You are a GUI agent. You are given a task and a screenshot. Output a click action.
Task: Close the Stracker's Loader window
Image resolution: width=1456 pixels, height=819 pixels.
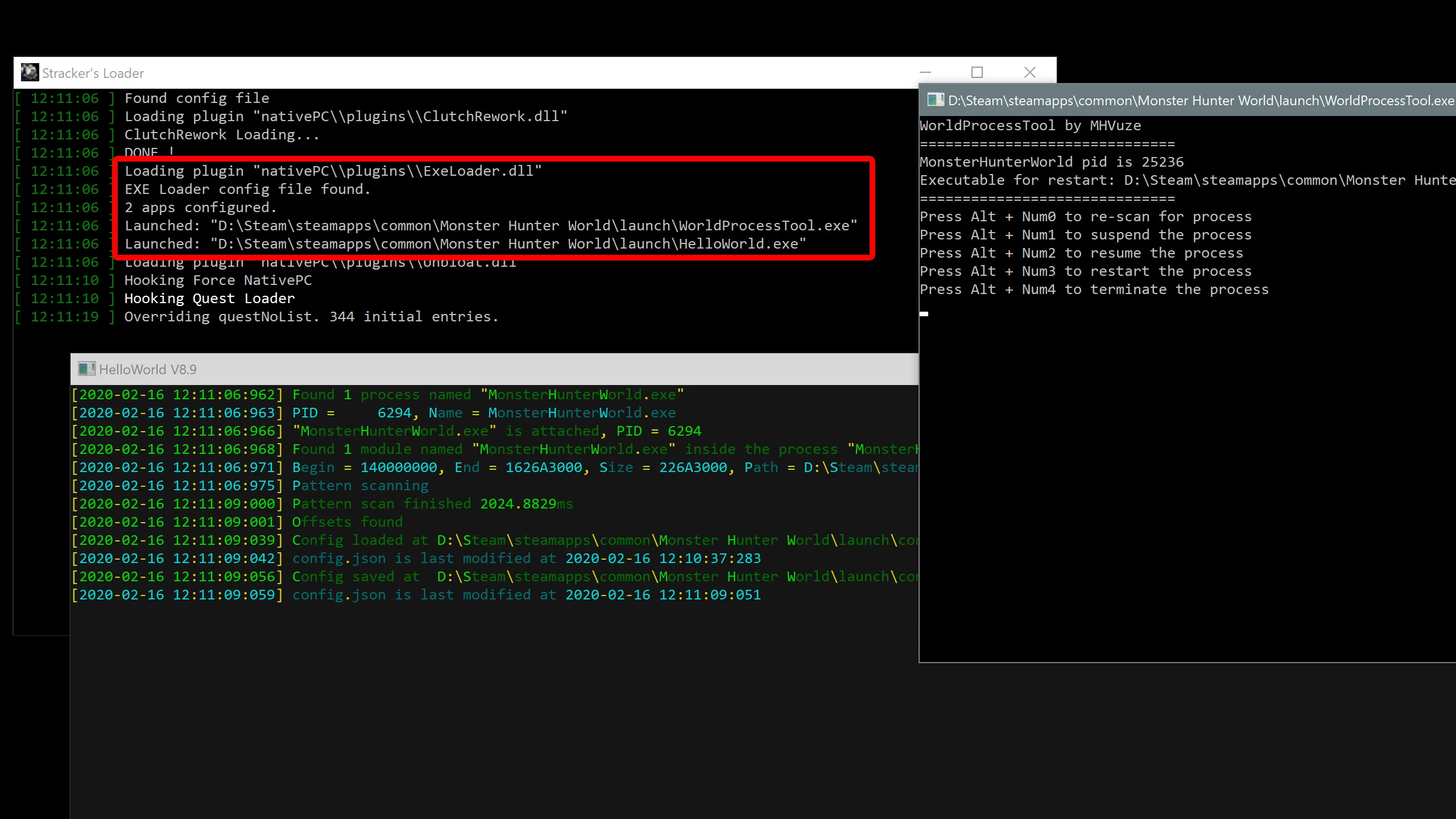(1030, 72)
